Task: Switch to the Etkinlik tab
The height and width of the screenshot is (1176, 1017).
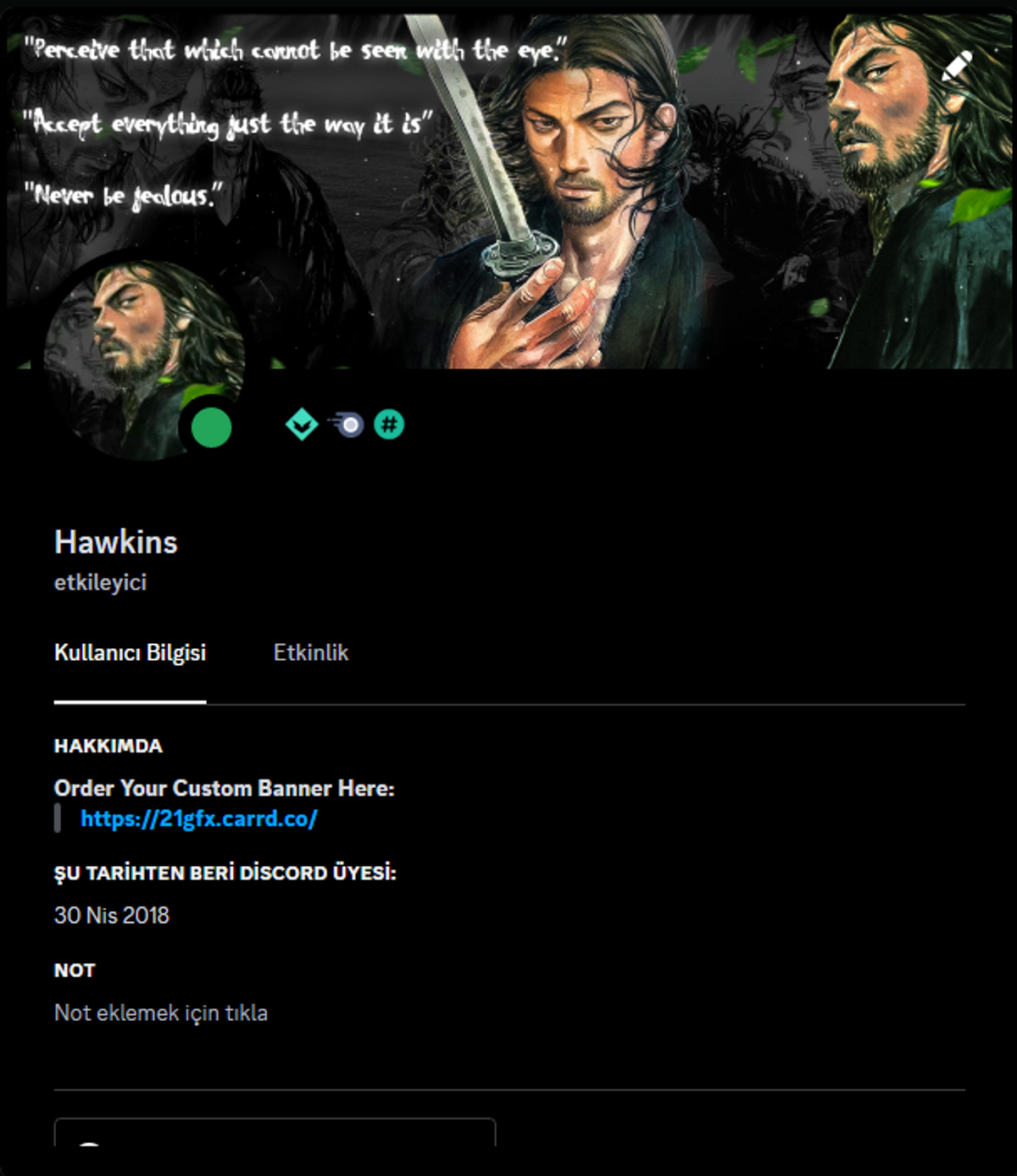Action: click(311, 652)
